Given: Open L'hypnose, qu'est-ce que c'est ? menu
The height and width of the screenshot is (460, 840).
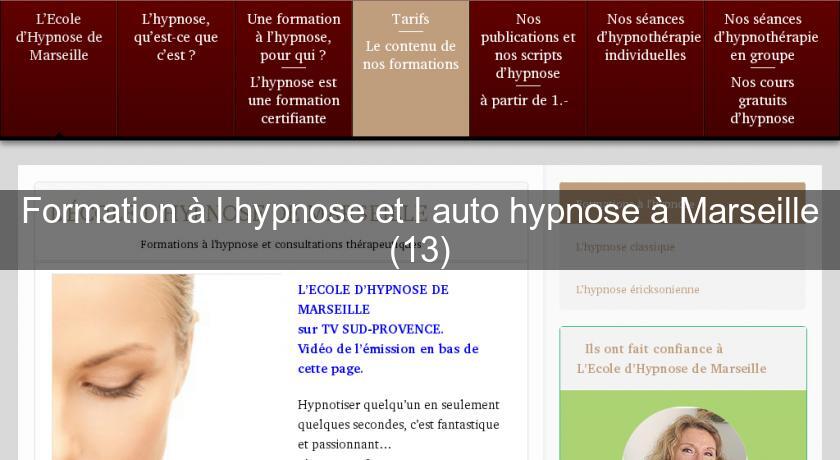Looking at the screenshot, I should click(176, 37).
